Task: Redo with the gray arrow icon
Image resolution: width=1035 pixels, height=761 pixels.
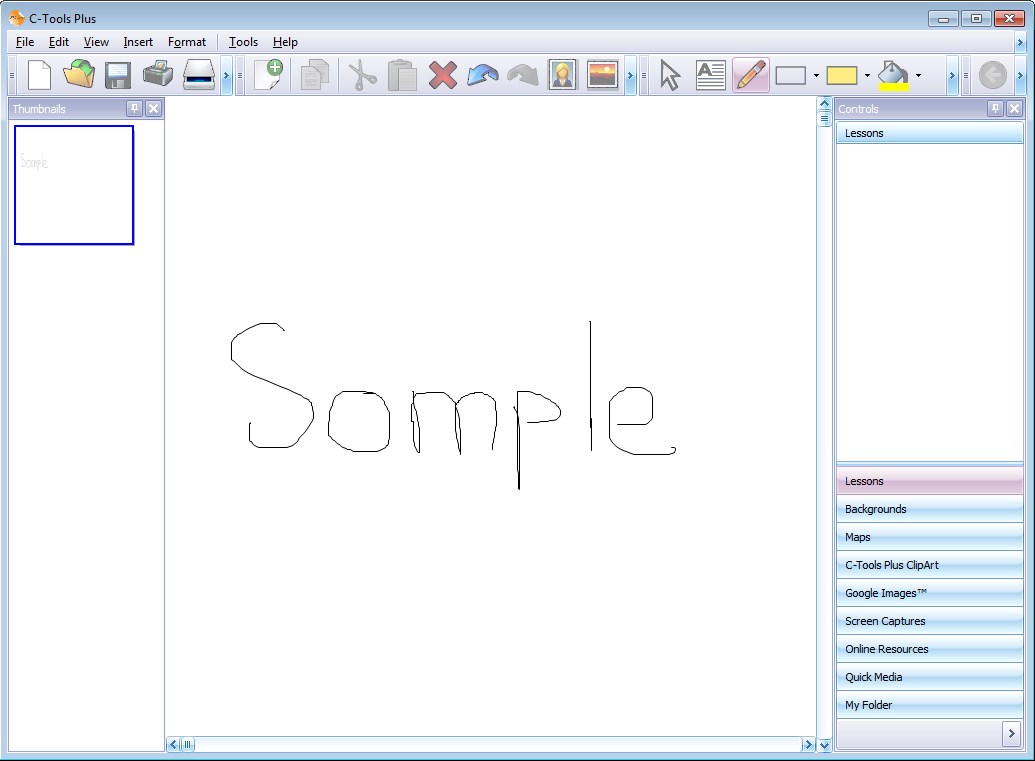Action: coord(523,75)
